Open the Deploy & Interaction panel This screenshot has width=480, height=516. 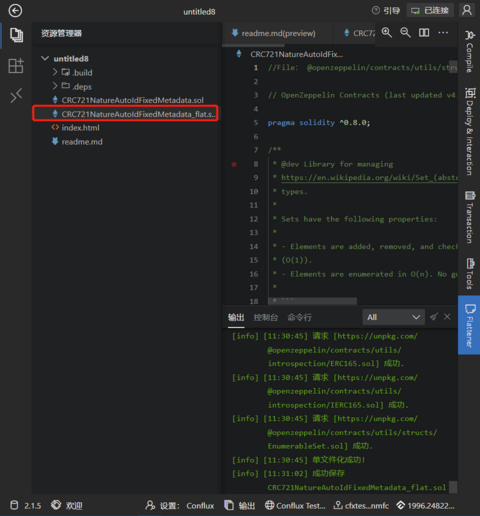click(470, 131)
